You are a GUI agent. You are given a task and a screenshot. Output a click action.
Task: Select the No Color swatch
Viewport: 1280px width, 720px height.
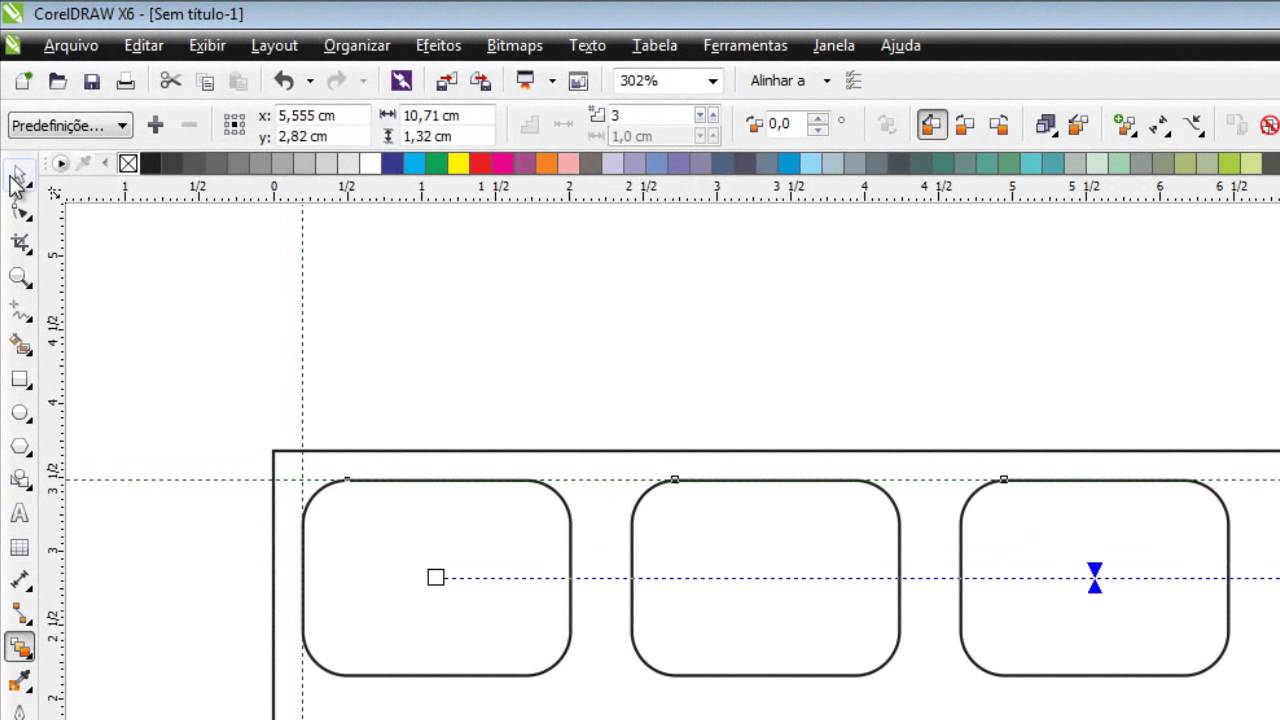[x=128, y=163]
